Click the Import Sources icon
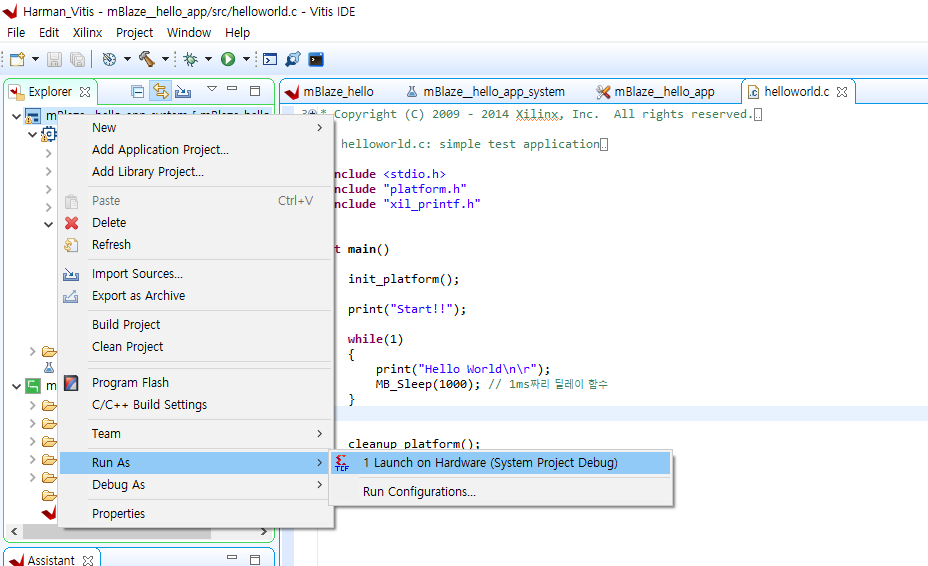Screen dimensions: 928x566 [x=71, y=274]
